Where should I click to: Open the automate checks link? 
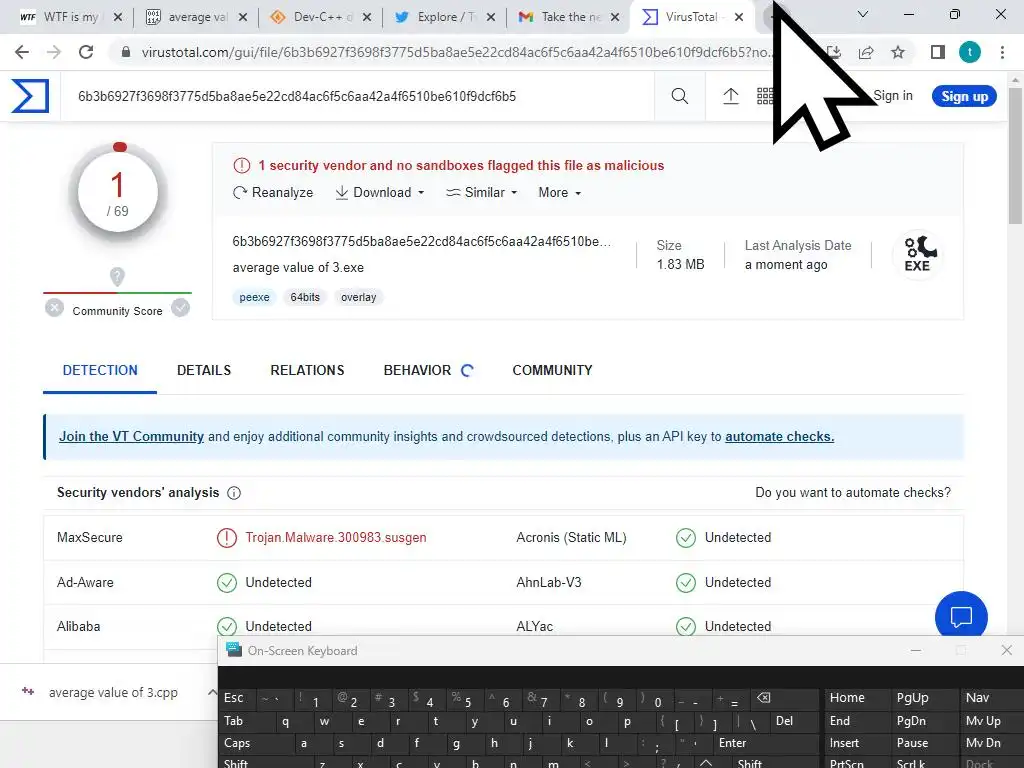tap(779, 436)
